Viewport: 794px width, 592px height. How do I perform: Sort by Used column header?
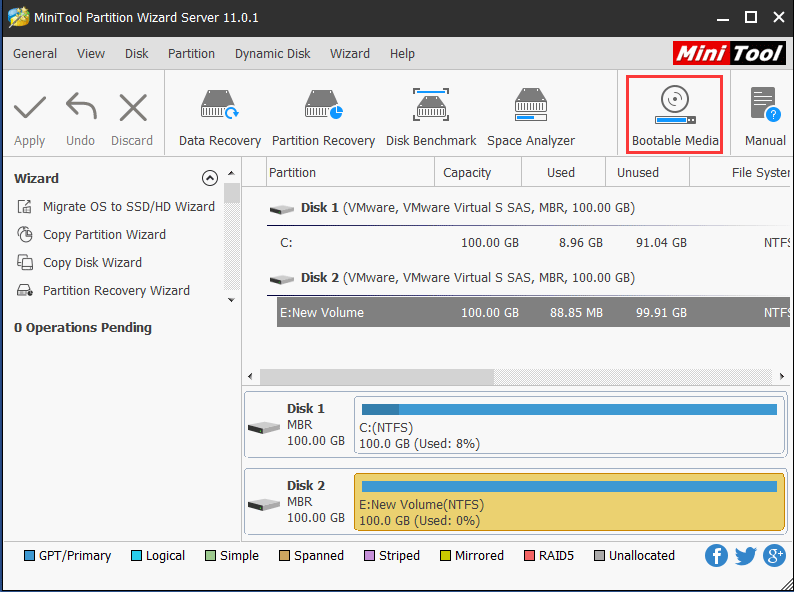[x=564, y=173]
